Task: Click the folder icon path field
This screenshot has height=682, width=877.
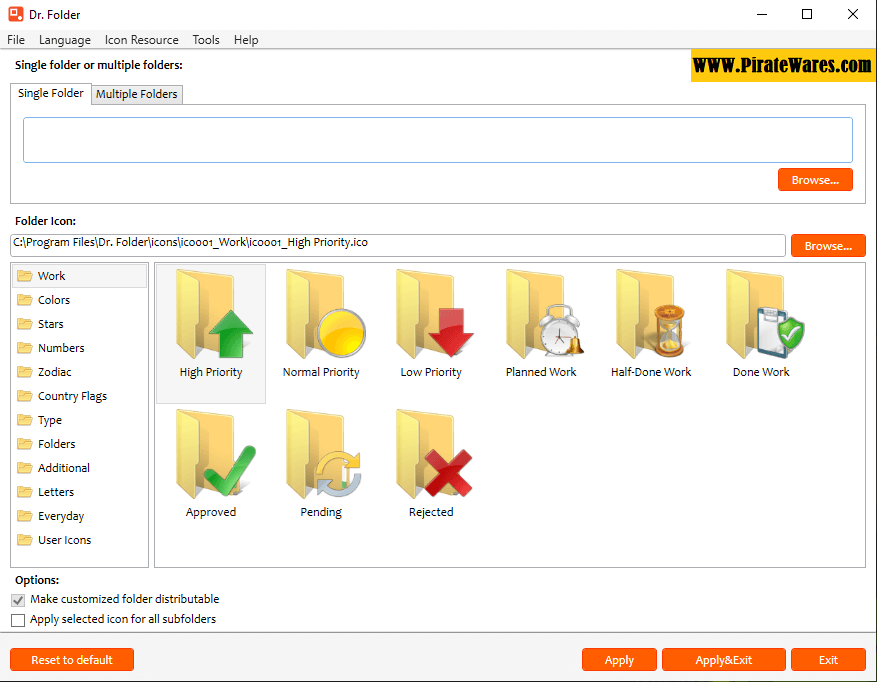Action: (398, 244)
